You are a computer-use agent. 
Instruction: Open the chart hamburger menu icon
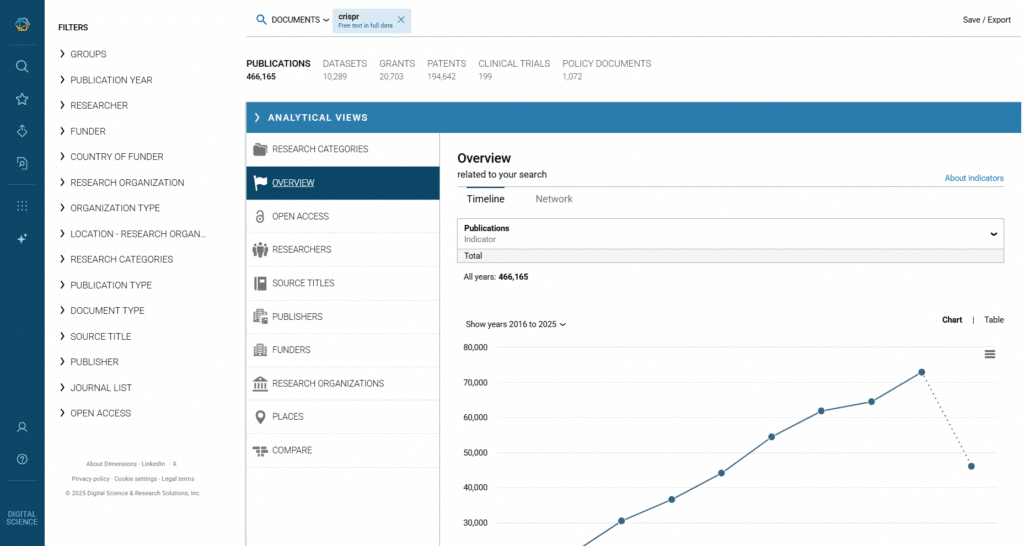click(989, 354)
